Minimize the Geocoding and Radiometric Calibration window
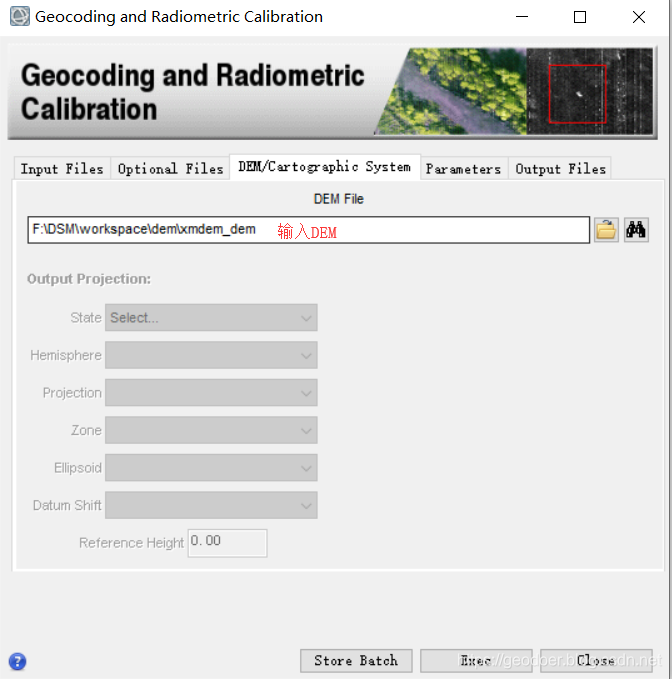This screenshot has height=679, width=672. coord(522,17)
